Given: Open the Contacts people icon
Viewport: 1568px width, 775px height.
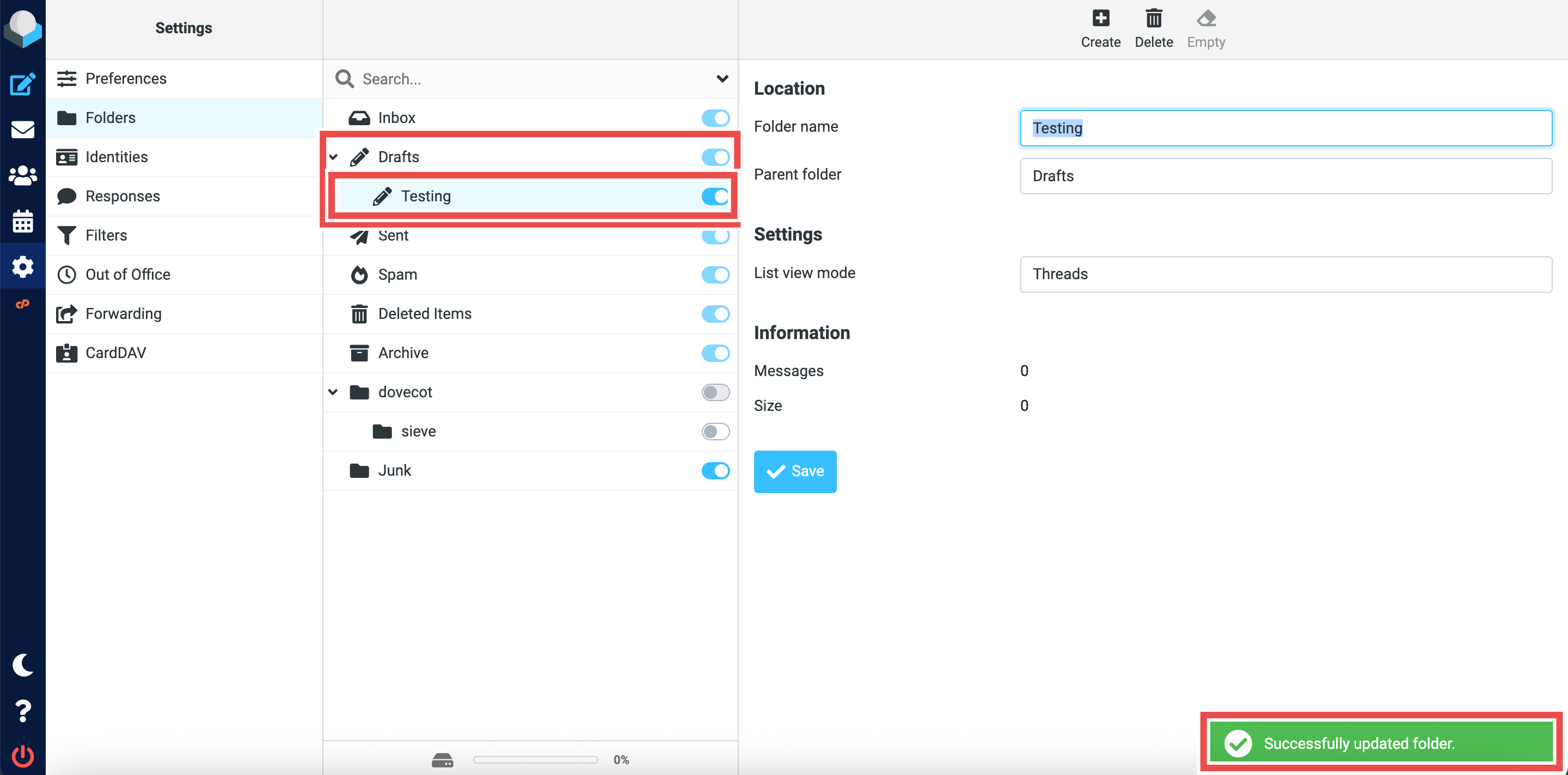Looking at the screenshot, I should pos(22,175).
